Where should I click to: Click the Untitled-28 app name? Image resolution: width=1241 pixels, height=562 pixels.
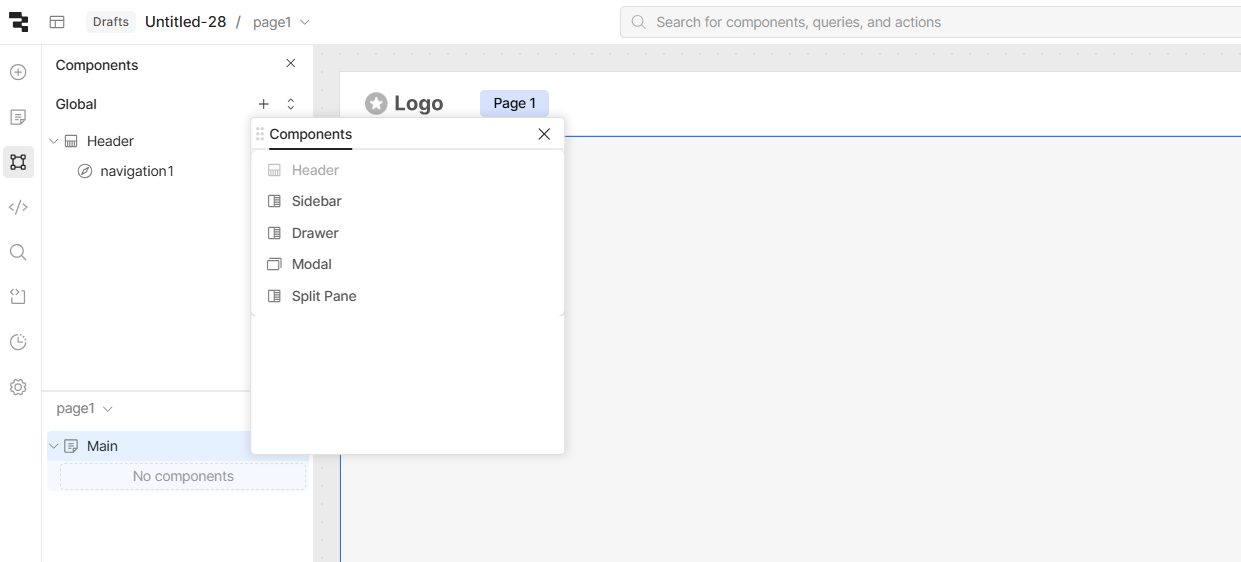click(x=186, y=22)
